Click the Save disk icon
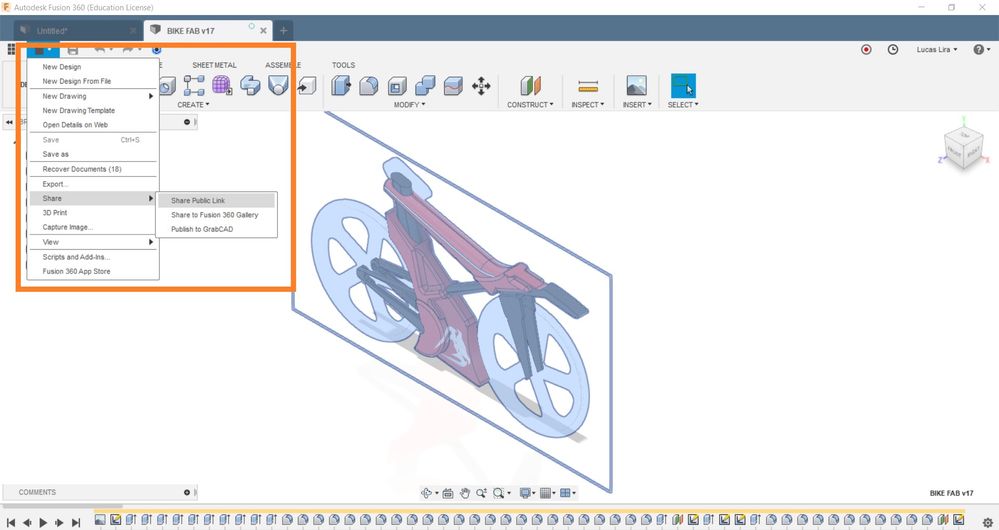This screenshot has width=999, height=530. pos(73,50)
